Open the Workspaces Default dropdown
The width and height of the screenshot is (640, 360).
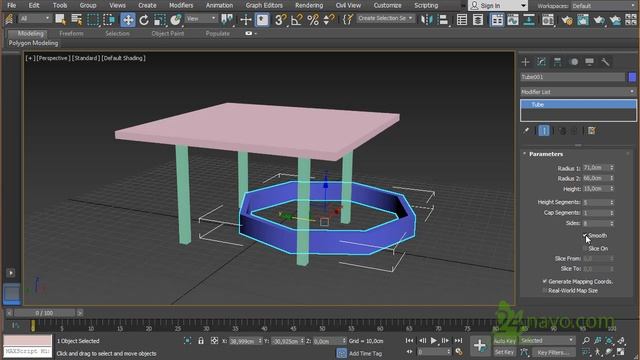[x=604, y=6]
